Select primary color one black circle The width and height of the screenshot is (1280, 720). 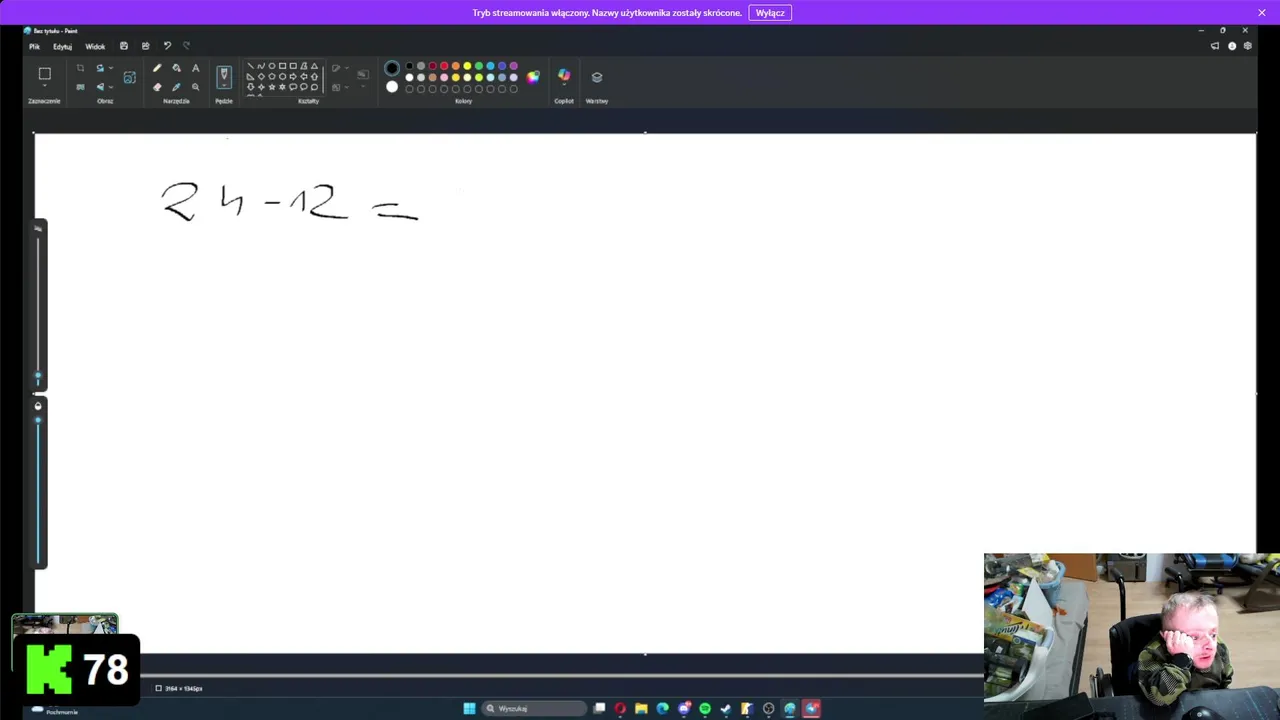pos(392,68)
